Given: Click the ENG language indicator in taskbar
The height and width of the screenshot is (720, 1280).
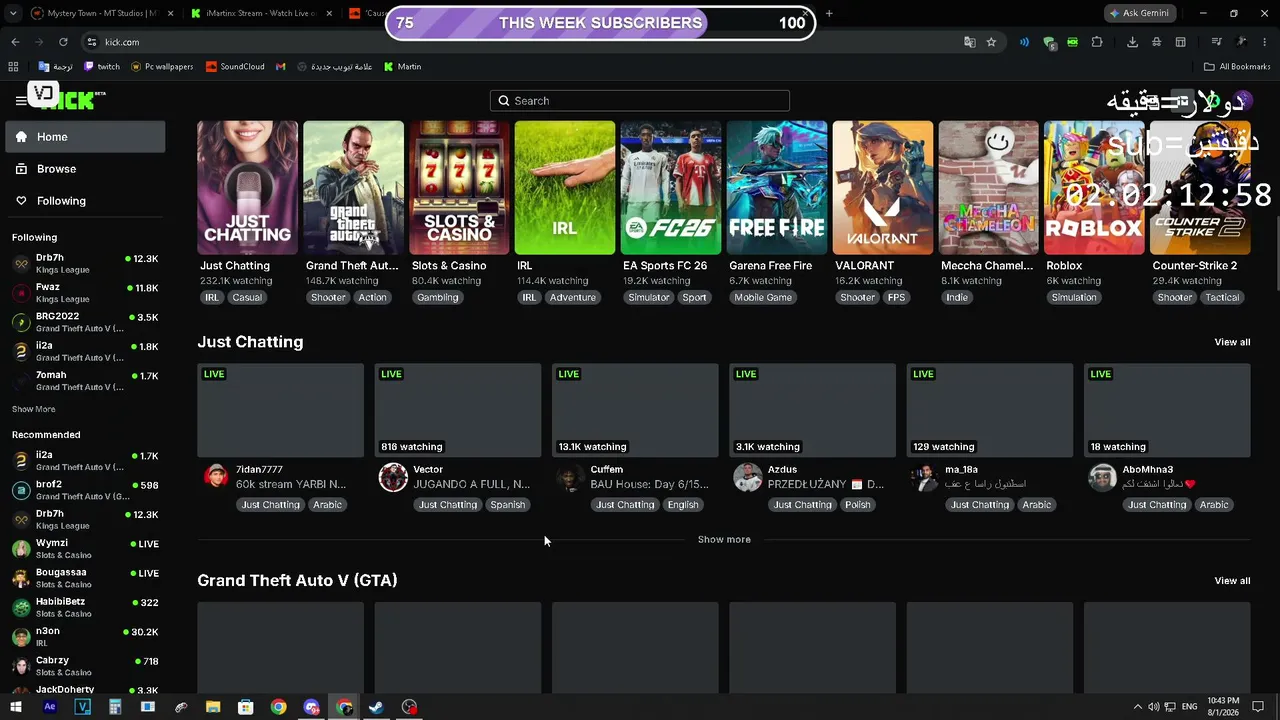Looking at the screenshot, I should click(x=1190, y=707).
